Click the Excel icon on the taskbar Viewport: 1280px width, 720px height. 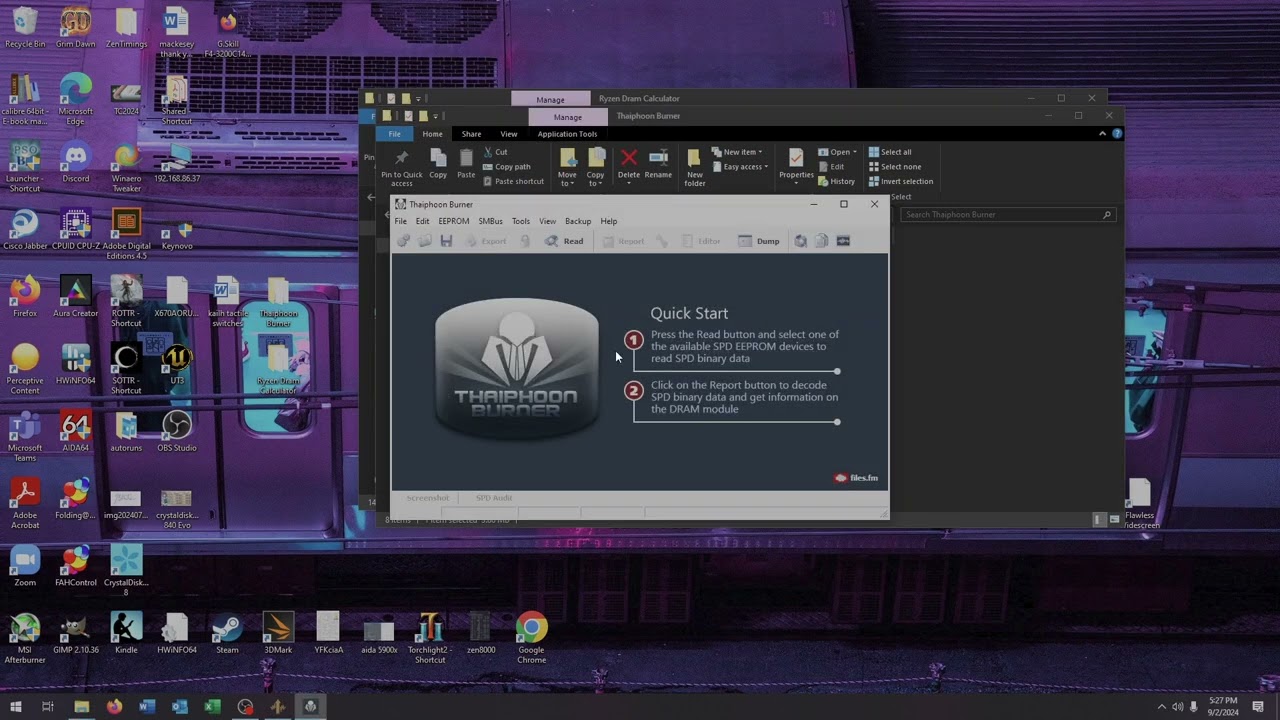[212, 707]
